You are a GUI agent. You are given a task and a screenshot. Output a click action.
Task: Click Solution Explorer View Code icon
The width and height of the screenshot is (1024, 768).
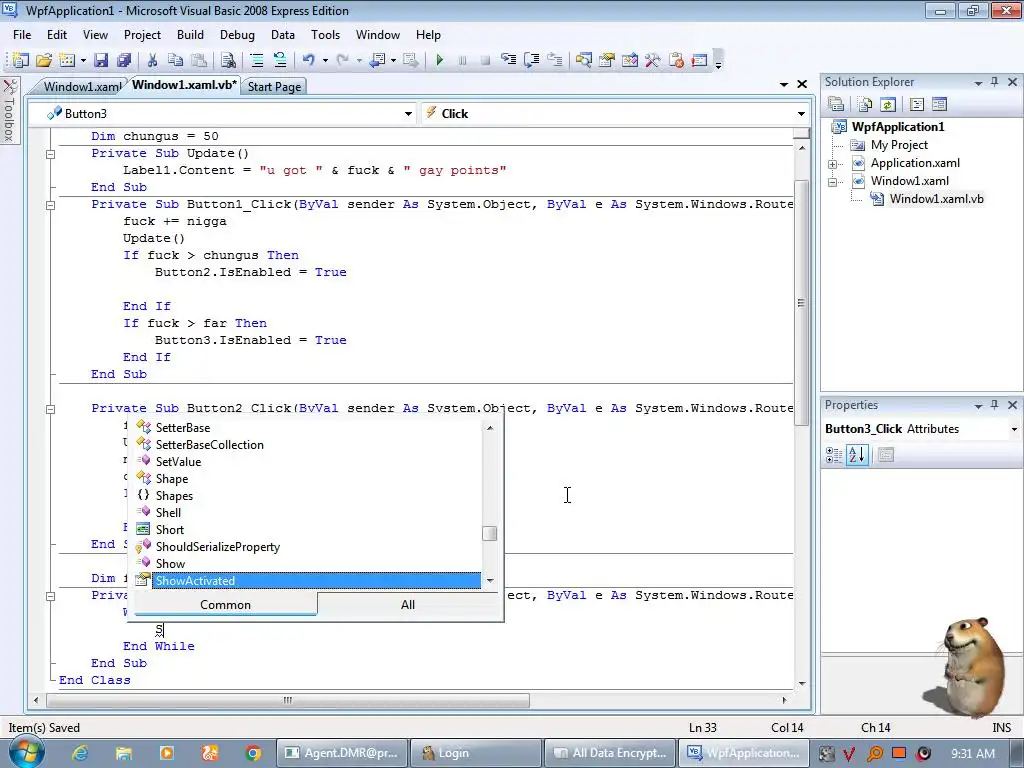[916, 104]
